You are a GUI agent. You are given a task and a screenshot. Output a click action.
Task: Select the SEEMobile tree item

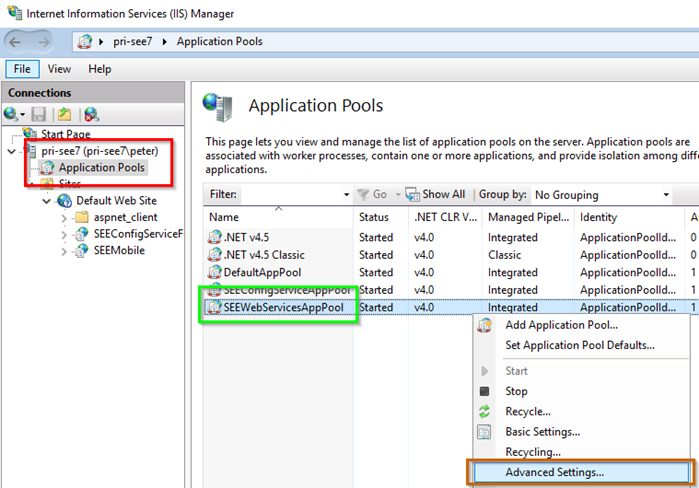119,250
